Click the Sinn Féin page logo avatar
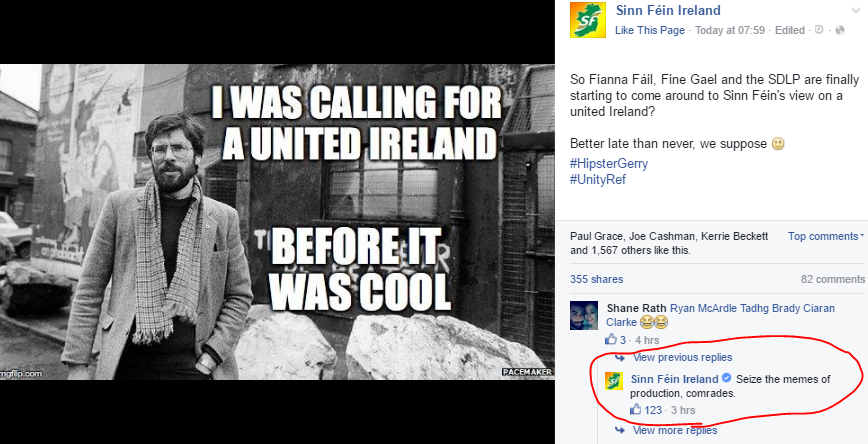This screenshot has height=444, width=868. pos(588,20)
